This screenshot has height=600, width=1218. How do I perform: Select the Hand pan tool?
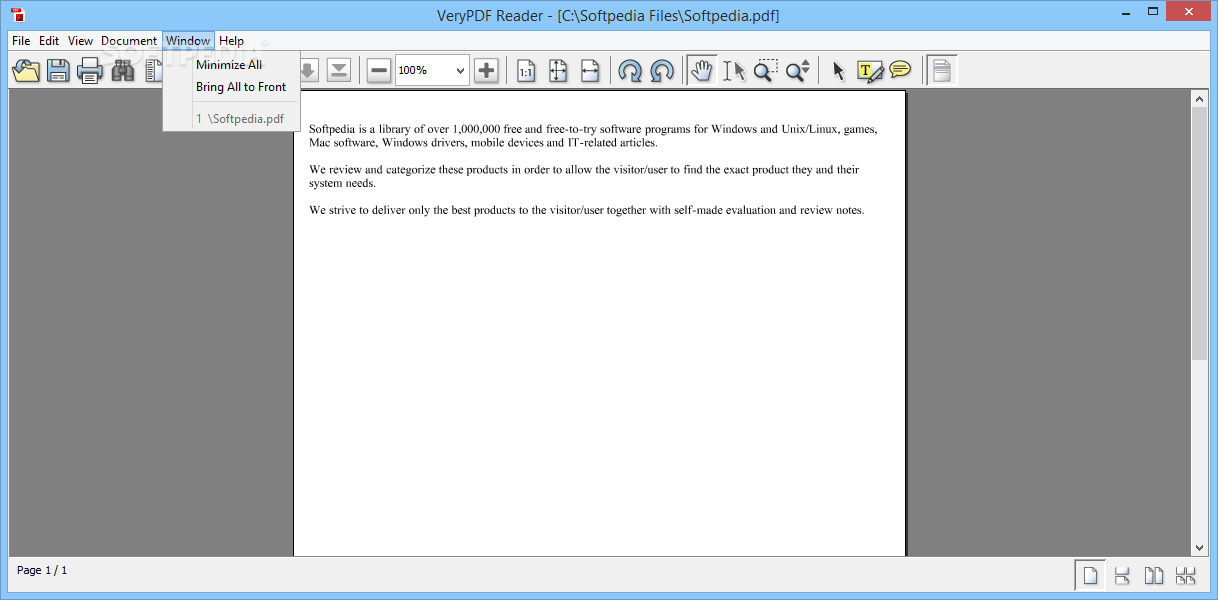point(702,70)
